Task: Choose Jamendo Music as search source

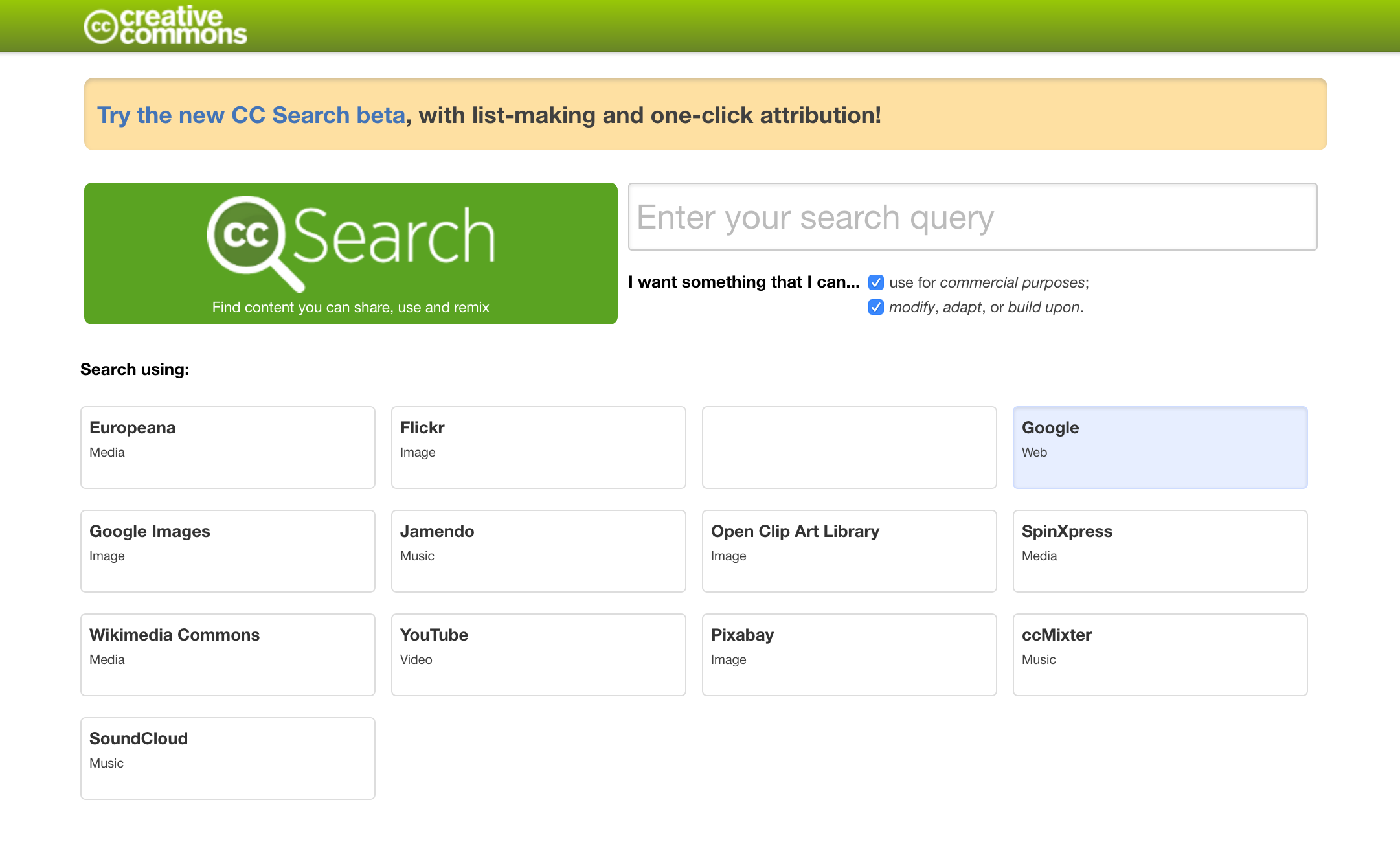Action: (x=539, y=551)
